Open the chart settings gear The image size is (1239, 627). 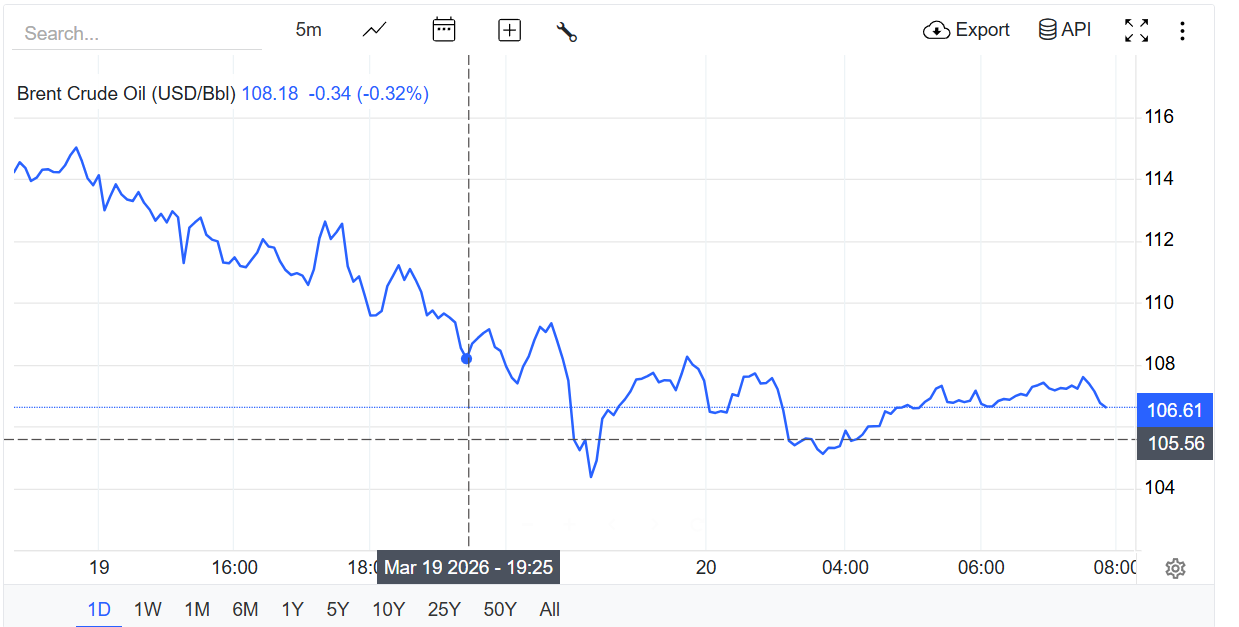(x=1175, y=569)
